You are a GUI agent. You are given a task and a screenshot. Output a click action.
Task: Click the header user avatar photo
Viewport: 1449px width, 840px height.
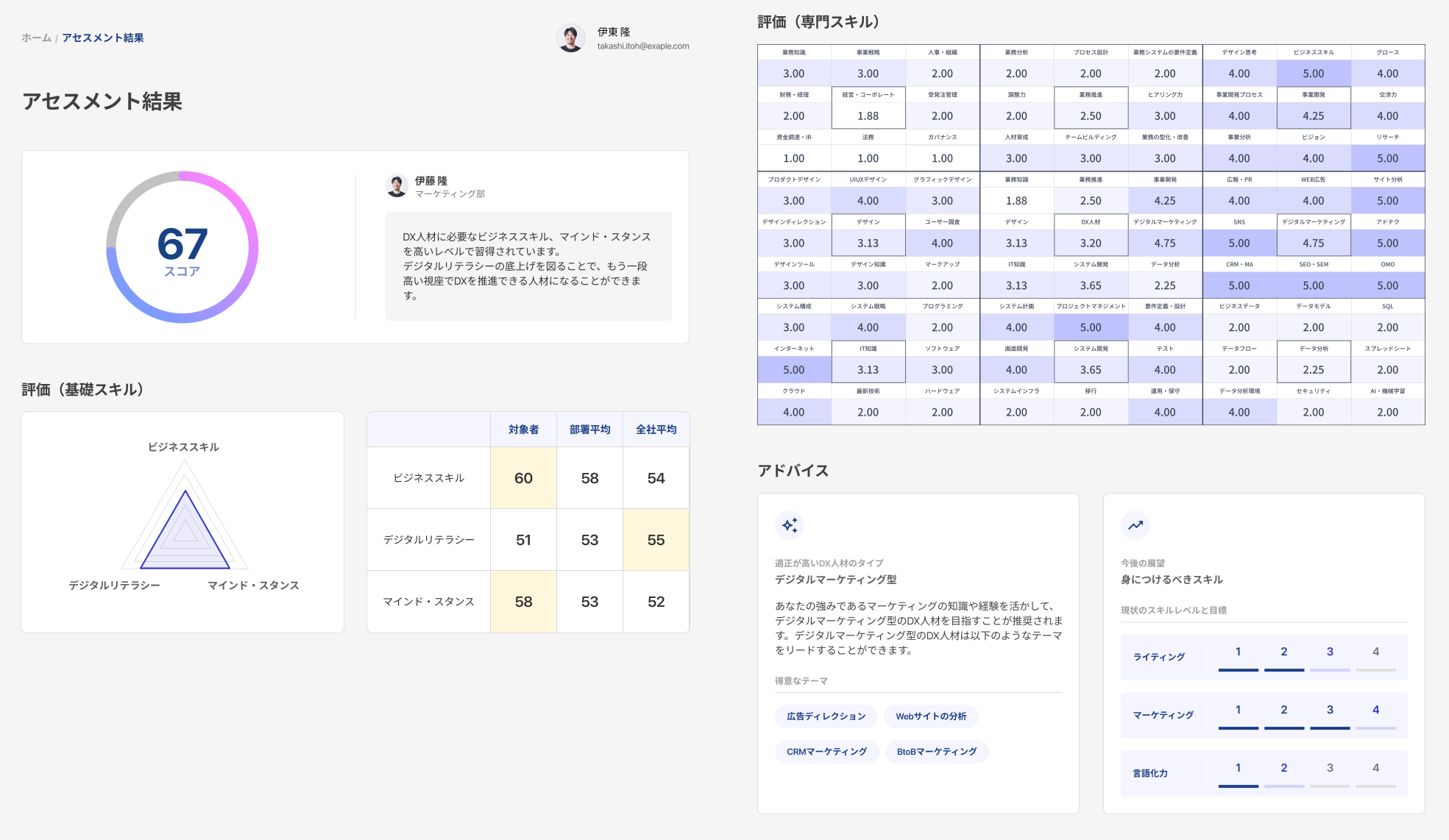click(x=570, y=38)
